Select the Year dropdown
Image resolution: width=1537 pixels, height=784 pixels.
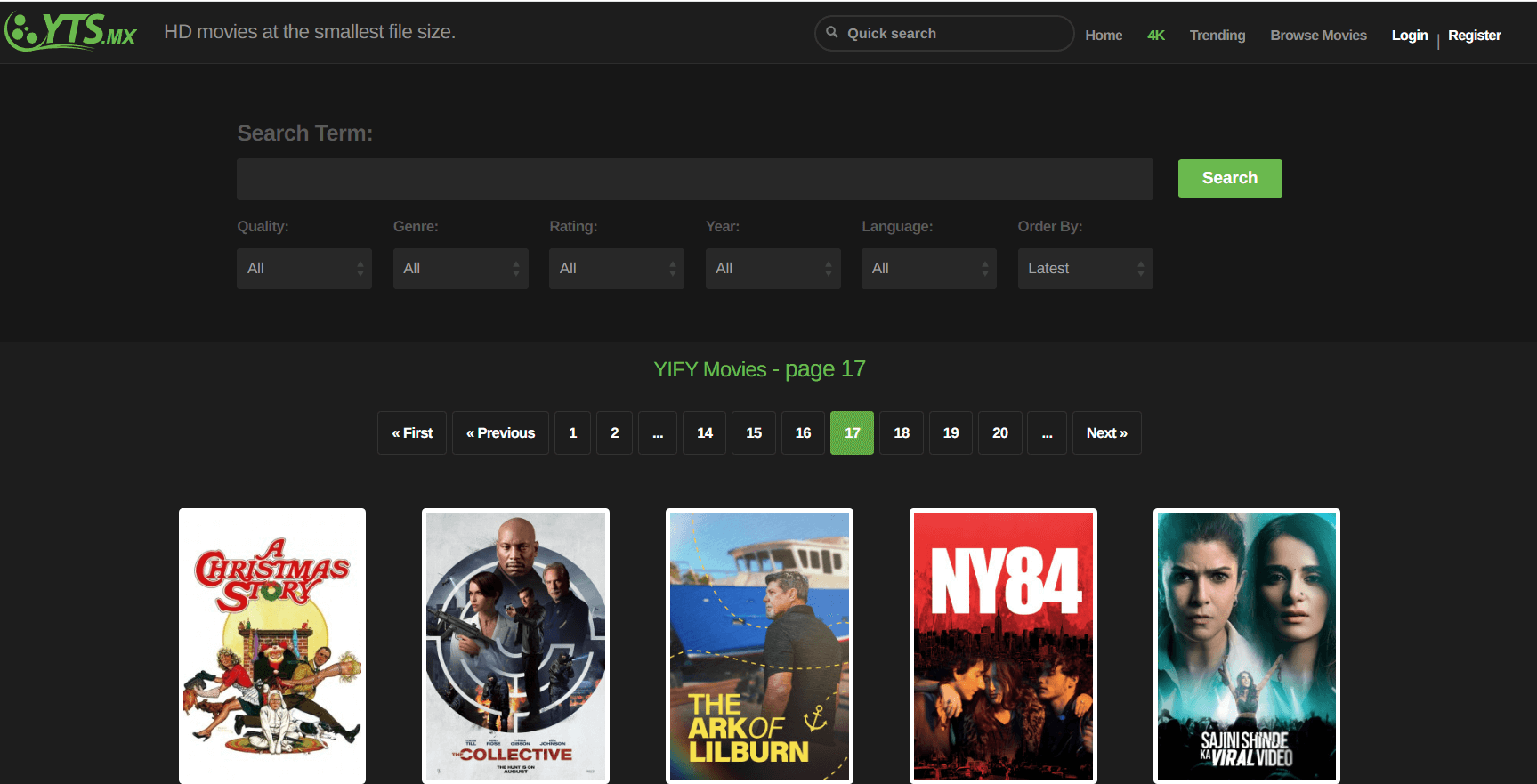[773, 269]
